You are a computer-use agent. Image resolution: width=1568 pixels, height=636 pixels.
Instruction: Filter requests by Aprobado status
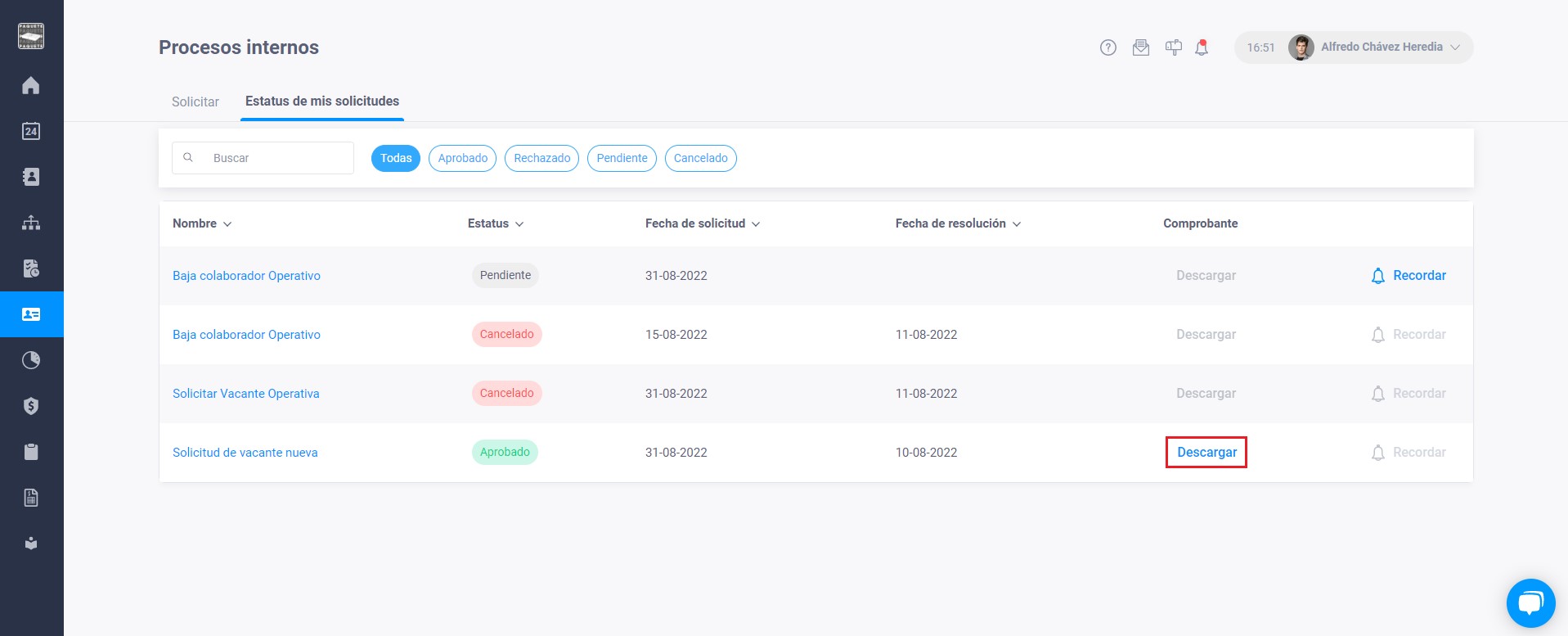tap(463, 158)
